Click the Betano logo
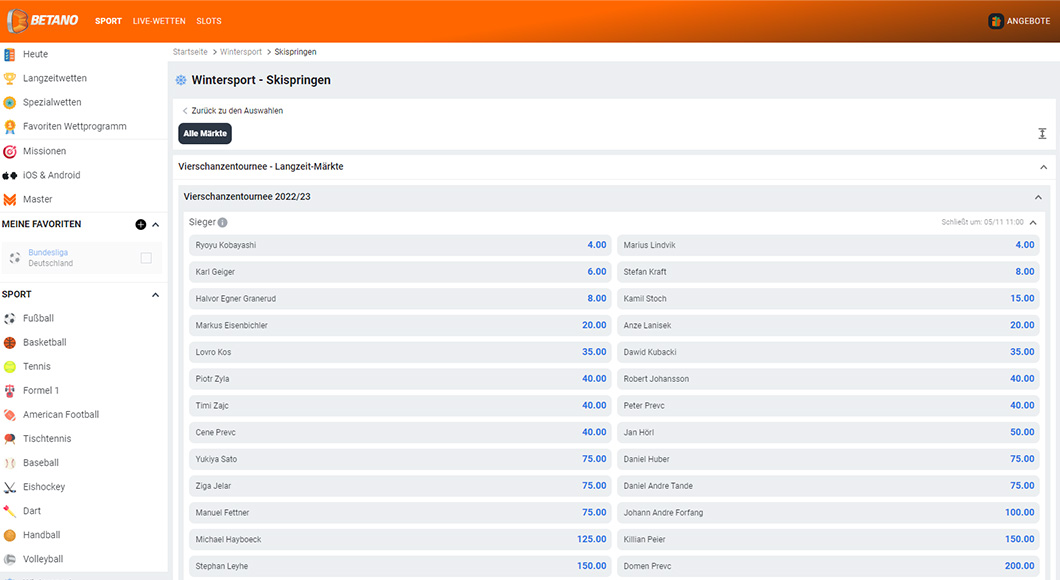1060x580 pixels. click(43, 20)
